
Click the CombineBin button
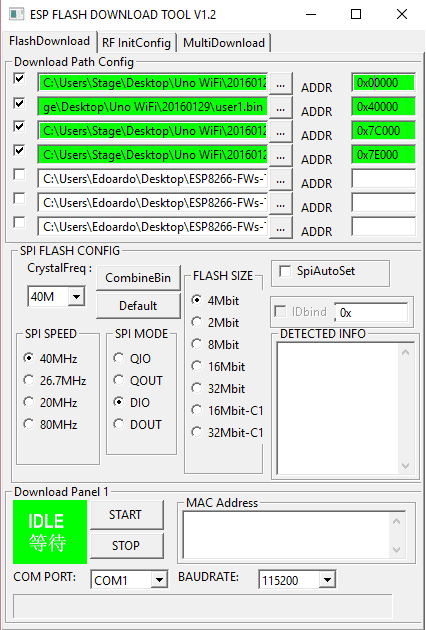point(138,278)
